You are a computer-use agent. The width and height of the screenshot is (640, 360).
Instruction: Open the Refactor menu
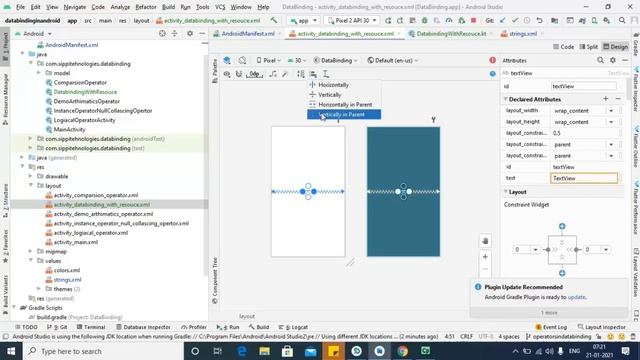[146, 7]
